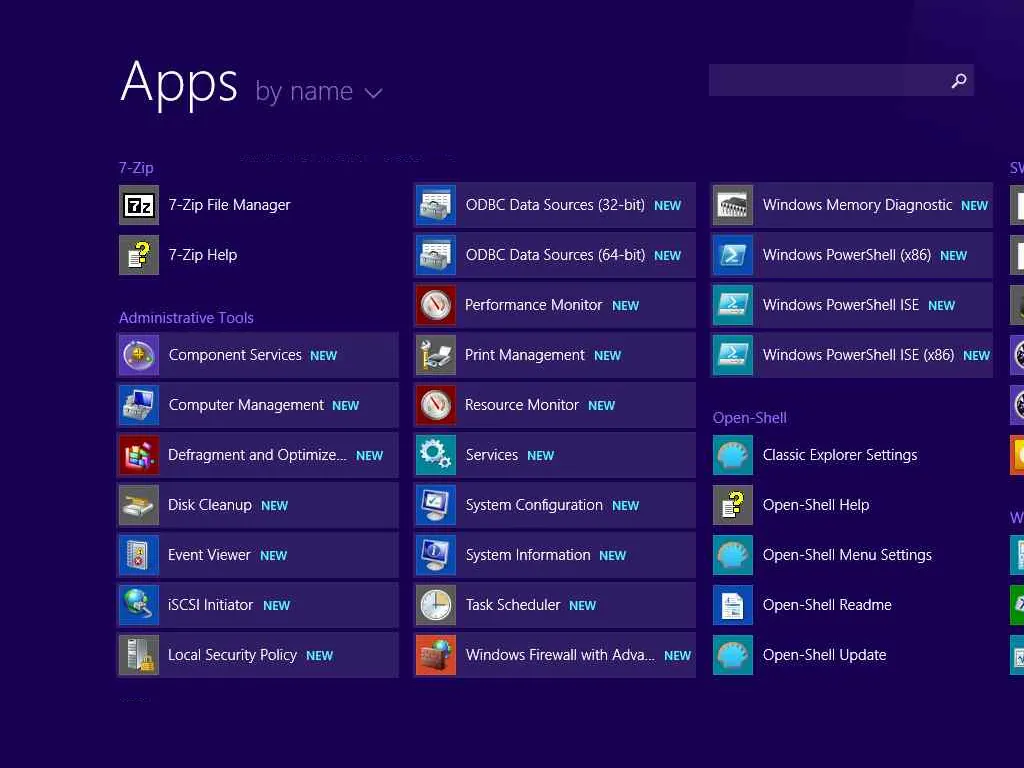Click the 'Classic Explorer Settings' label

(x=840, y=455)
